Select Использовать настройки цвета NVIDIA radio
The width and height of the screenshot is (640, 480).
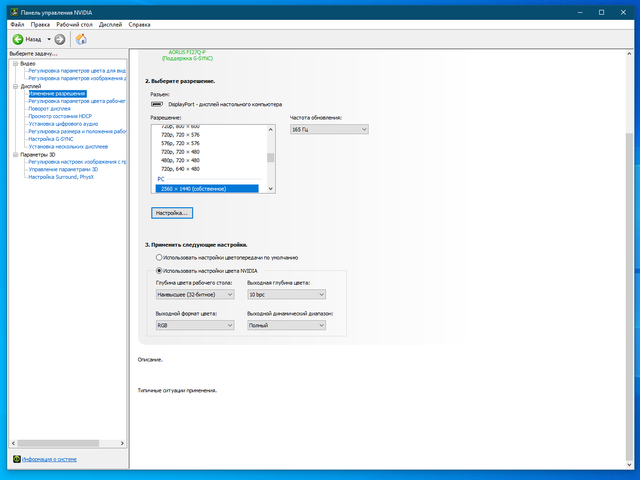click(159, 270)
